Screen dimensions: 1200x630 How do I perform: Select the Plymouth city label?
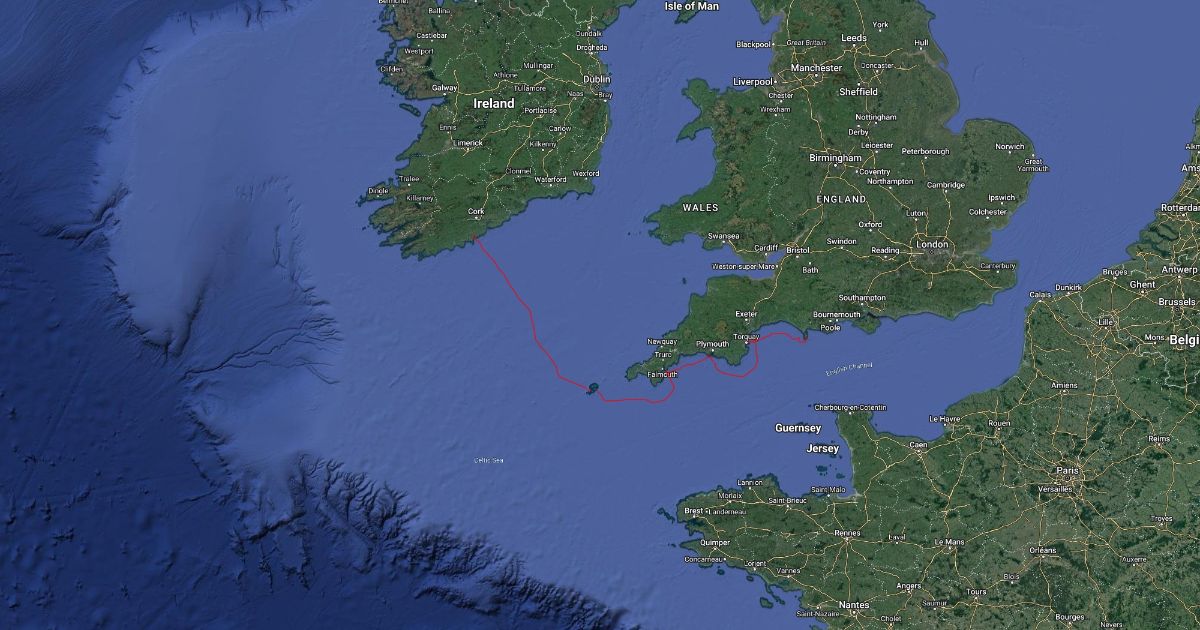coord(713,343)
